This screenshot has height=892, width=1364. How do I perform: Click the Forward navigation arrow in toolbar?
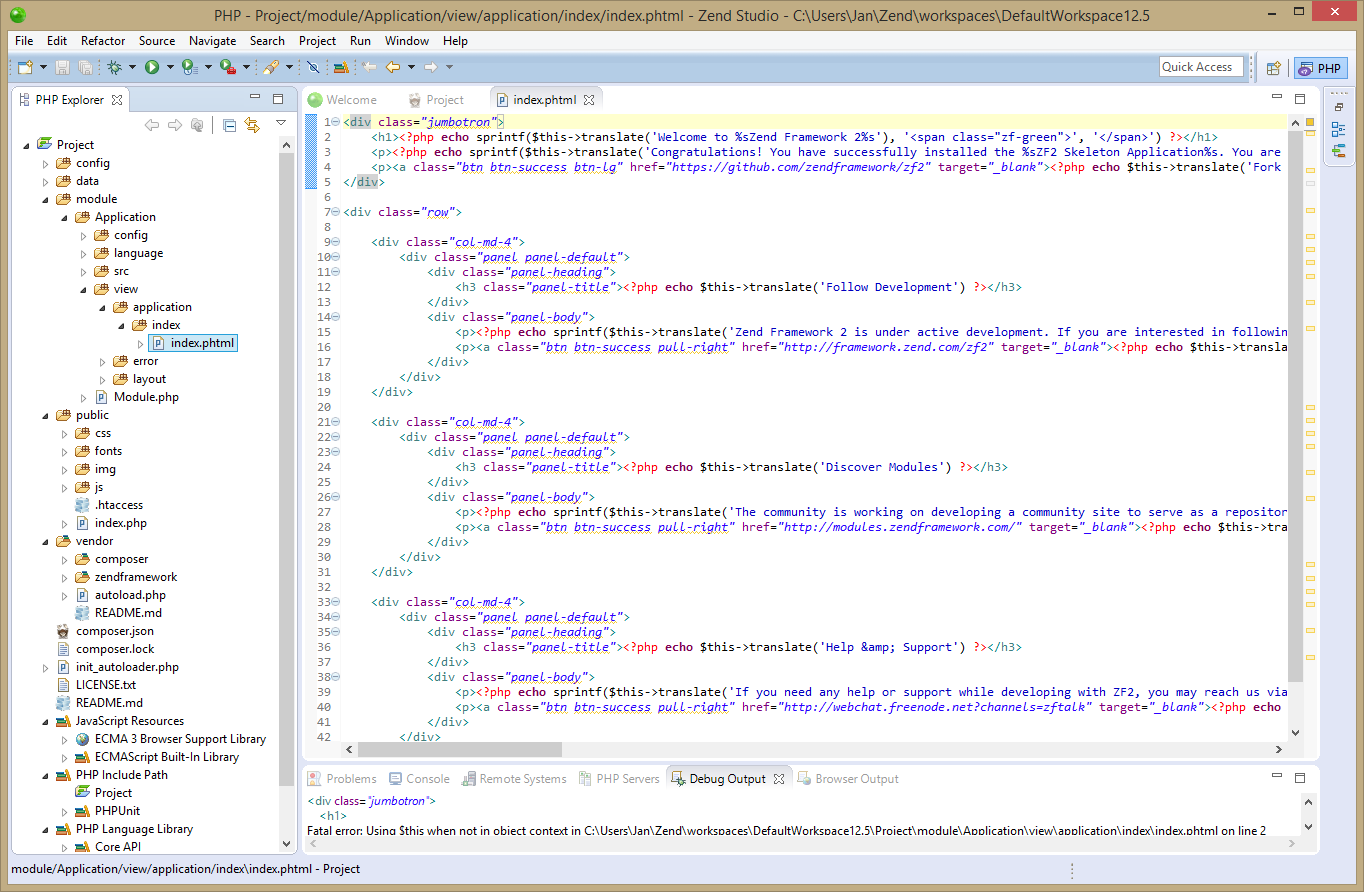tap(431, 67)
